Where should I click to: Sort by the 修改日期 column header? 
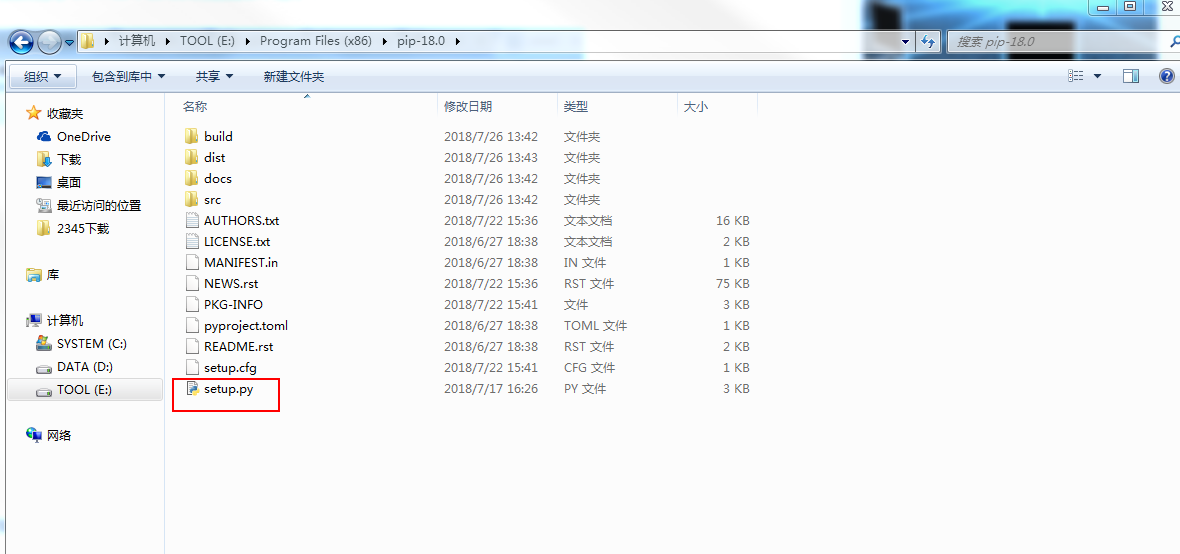tap(468, 107)
